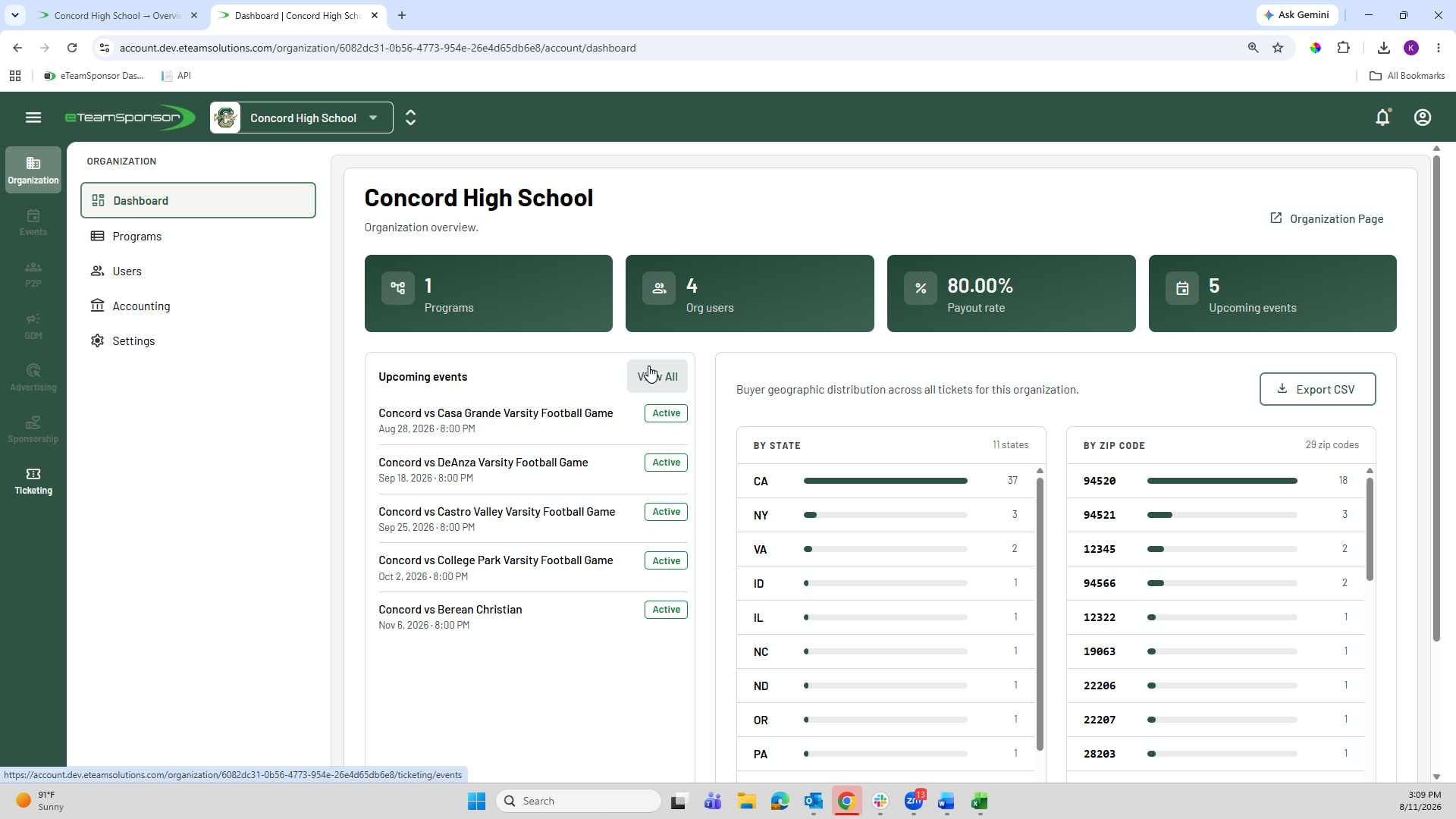This screenshot has height=819, width=1456.
Task: Select the Organization sidebar icon
Action: point(33,170)
